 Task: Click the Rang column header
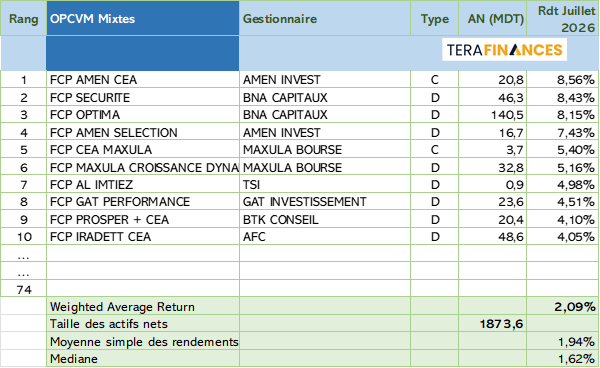[x=23, y=19]
